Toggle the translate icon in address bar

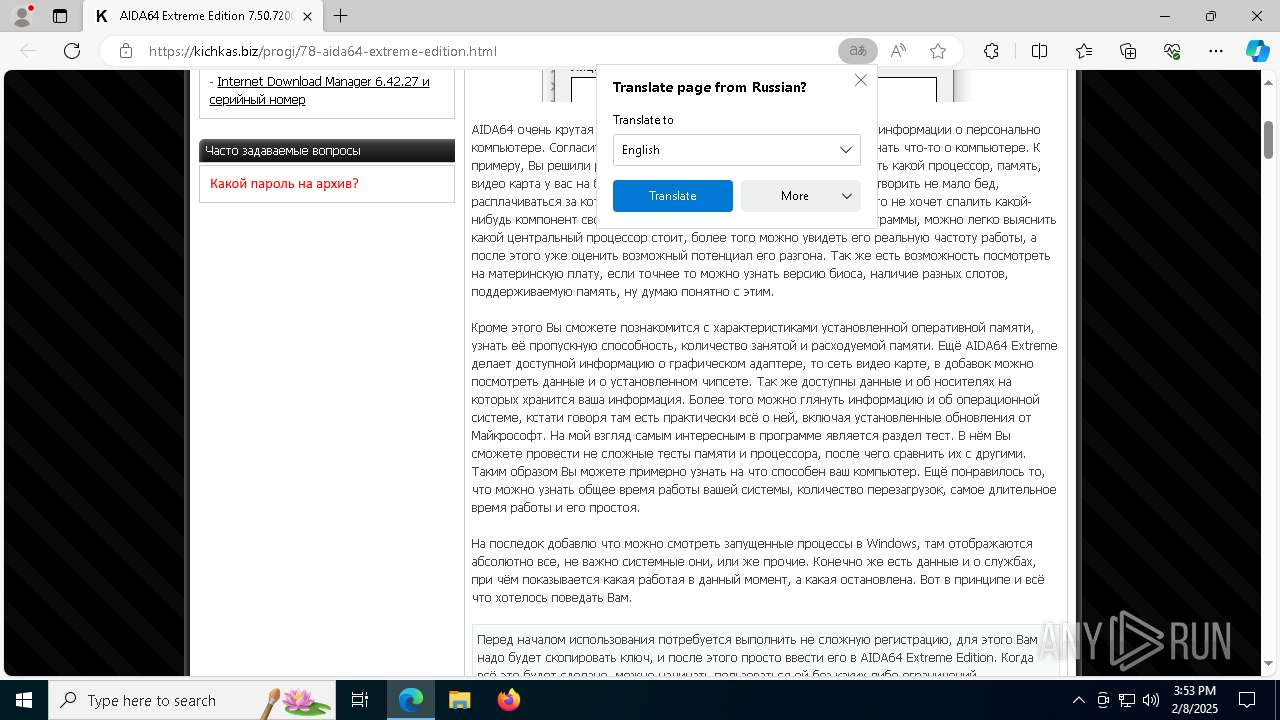coord(857,51)
